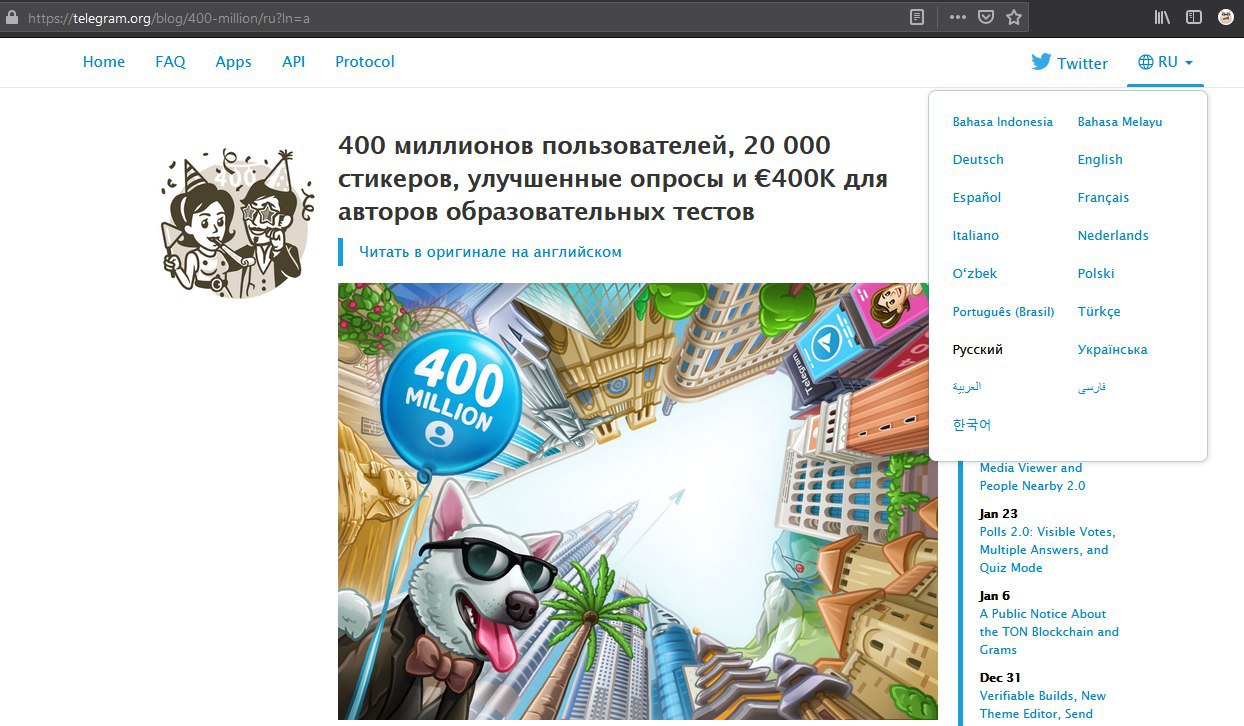Switch language to Deutsch
This screenshot has height=726, width=1244.
(978, 160)
